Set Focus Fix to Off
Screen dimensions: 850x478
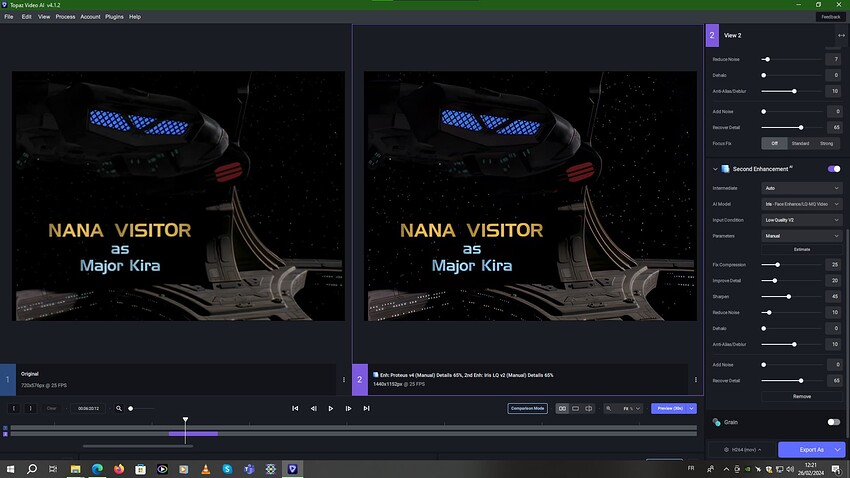point(774,143)
